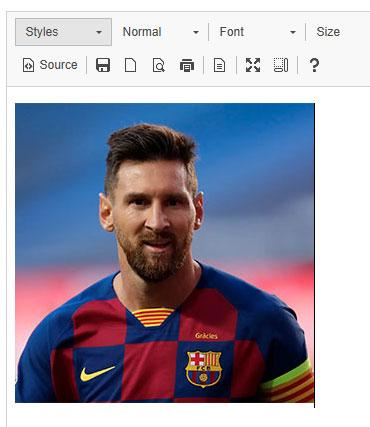Open About CKEditor question mark
Viewport: 370px width, 427px height.
pyautogui.click(x=314, y=65)
